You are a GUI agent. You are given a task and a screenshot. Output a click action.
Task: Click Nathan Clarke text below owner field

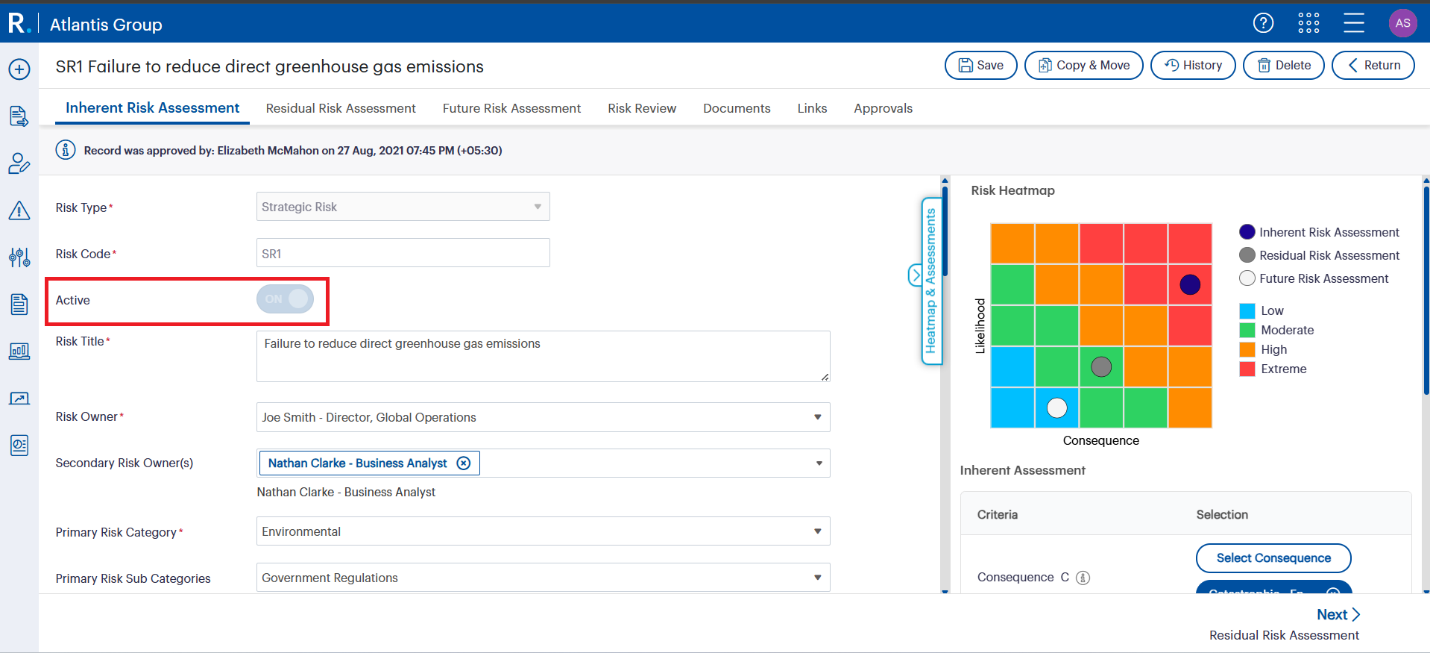(x=346, y=492)
